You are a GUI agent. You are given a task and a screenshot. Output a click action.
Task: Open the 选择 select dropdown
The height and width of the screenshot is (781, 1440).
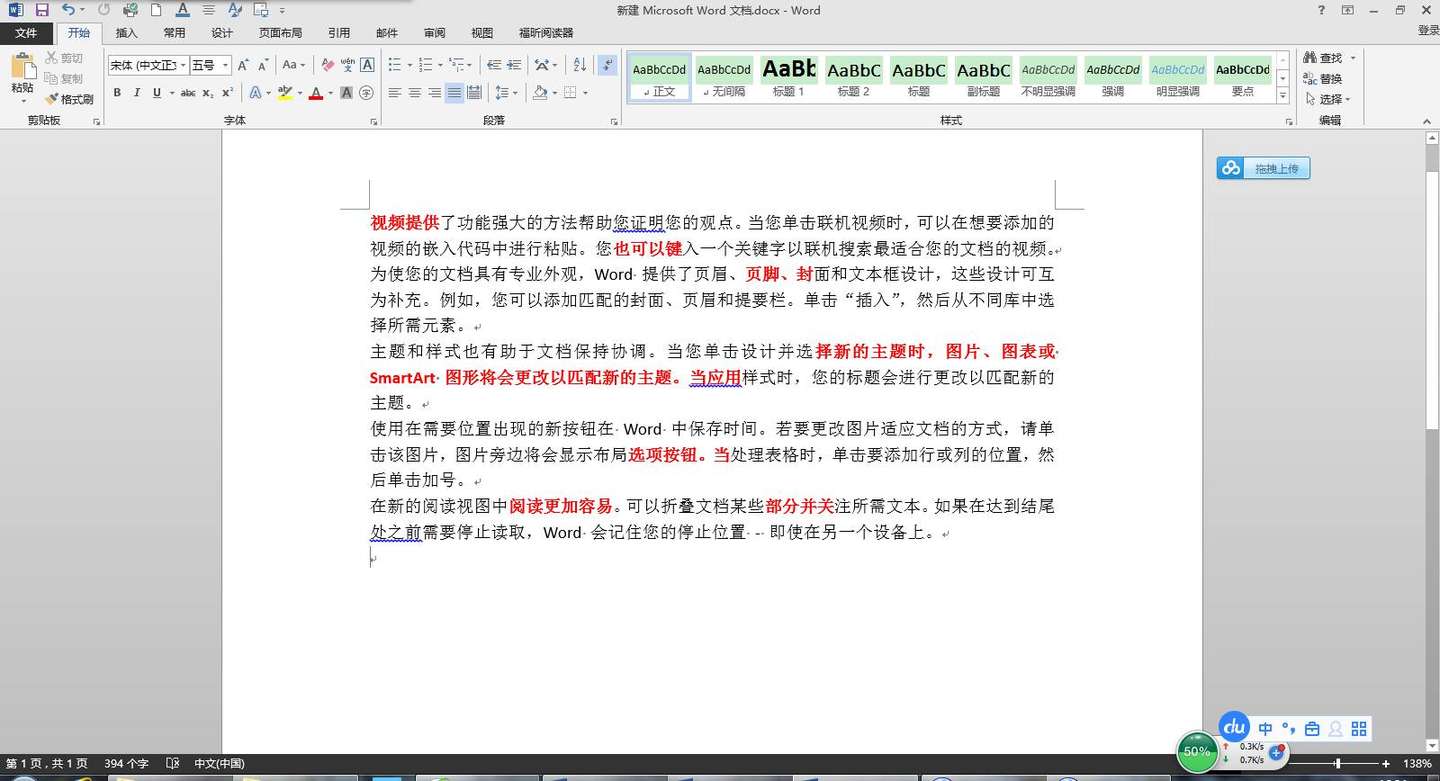[1329, 99]
